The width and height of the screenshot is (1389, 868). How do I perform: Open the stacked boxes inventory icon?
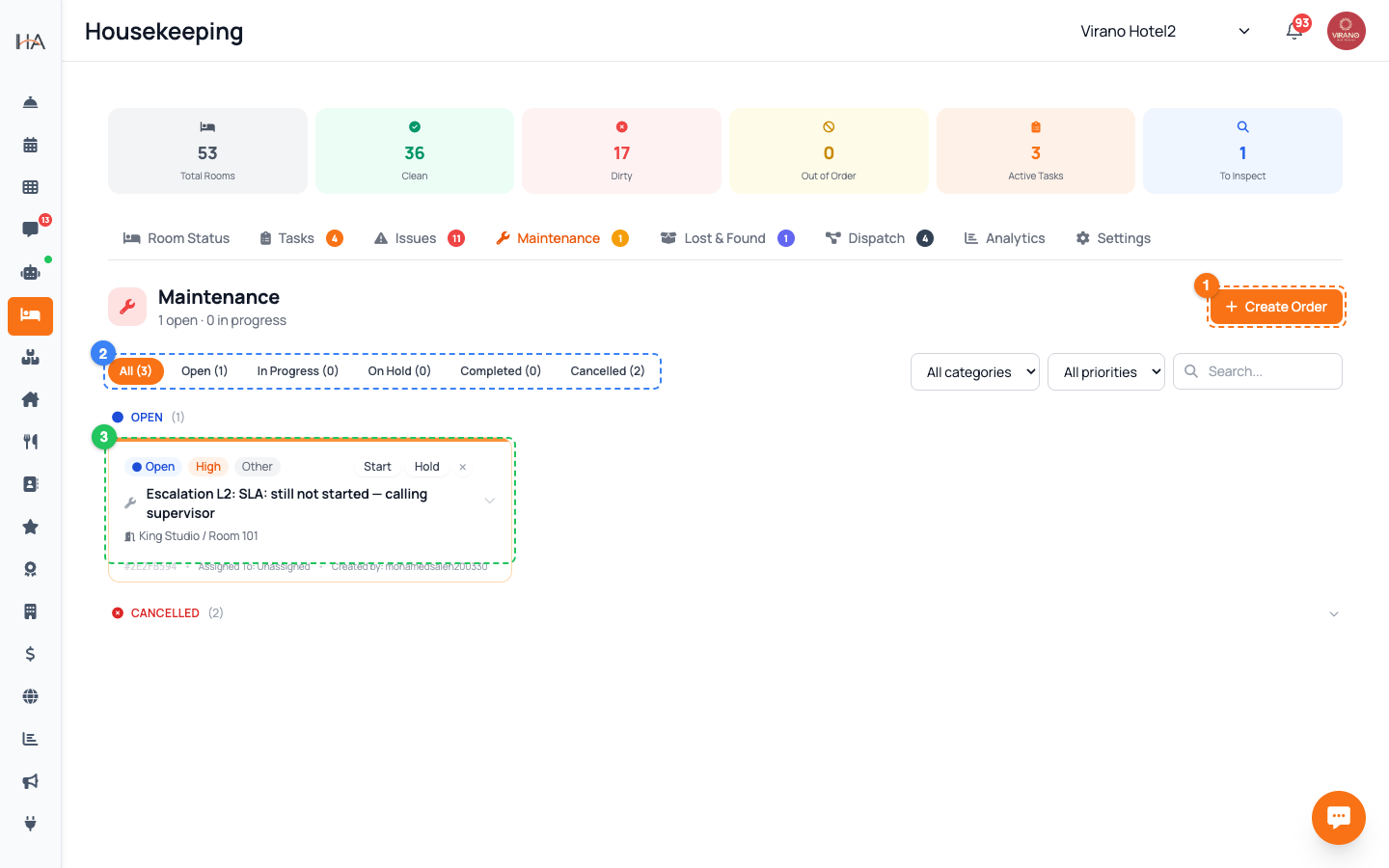coord(30,357)
